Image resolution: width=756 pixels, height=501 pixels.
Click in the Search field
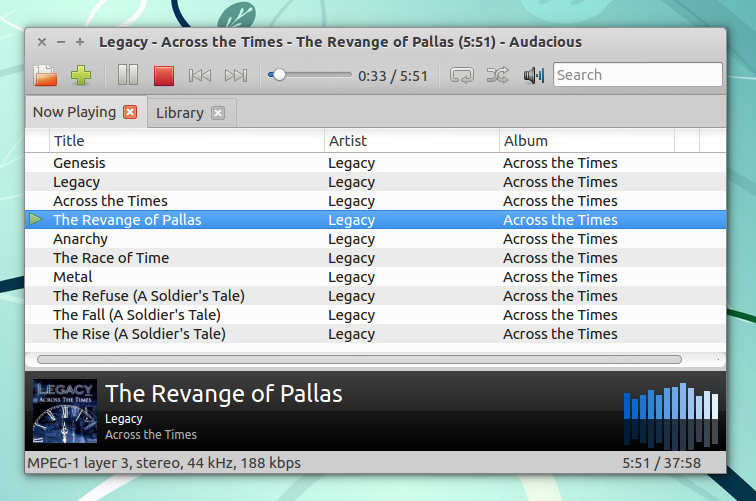[x=637, y=75]
